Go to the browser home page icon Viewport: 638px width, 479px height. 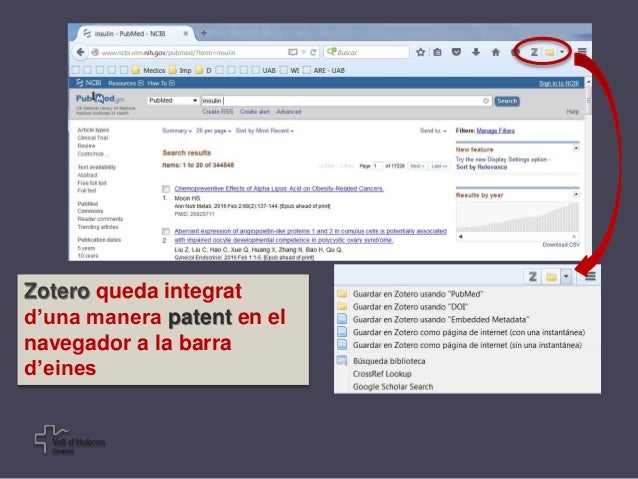[x=496, y=52]
